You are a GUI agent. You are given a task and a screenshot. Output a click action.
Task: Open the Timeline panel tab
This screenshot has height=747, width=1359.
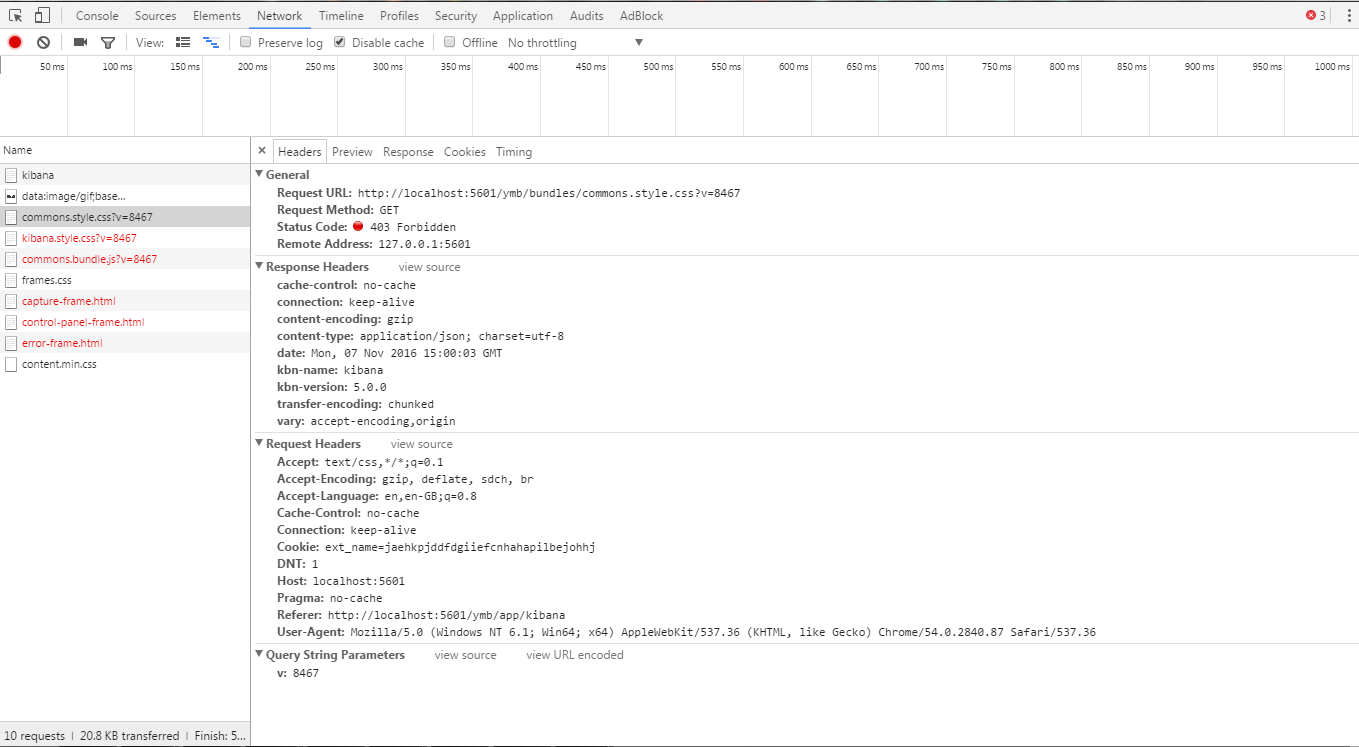pos(341,16)
